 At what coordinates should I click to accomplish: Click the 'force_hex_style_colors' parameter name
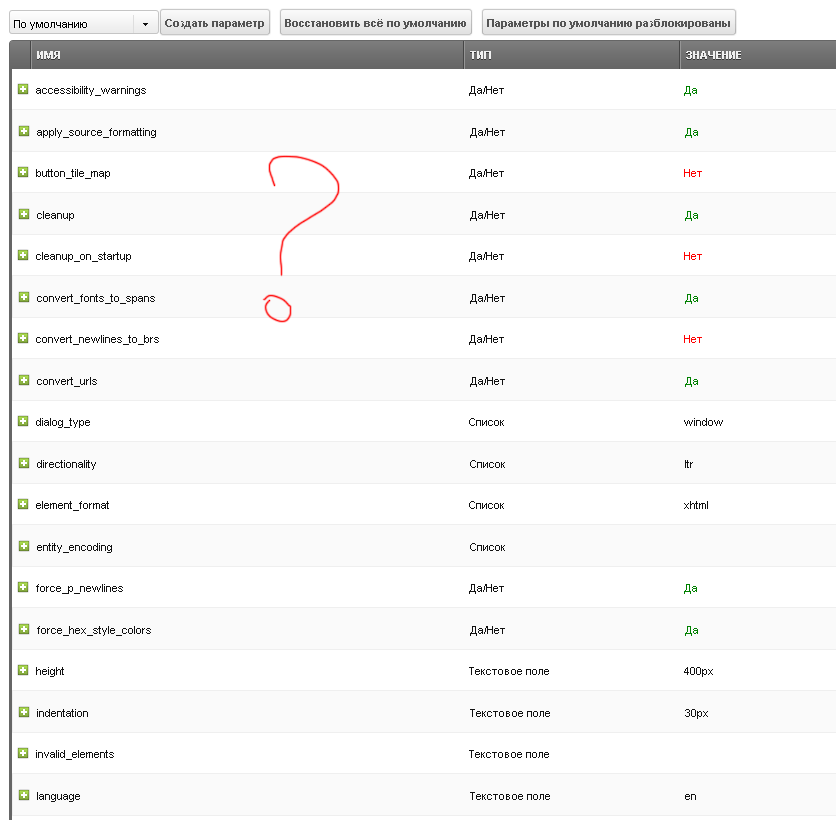(94, 630)
